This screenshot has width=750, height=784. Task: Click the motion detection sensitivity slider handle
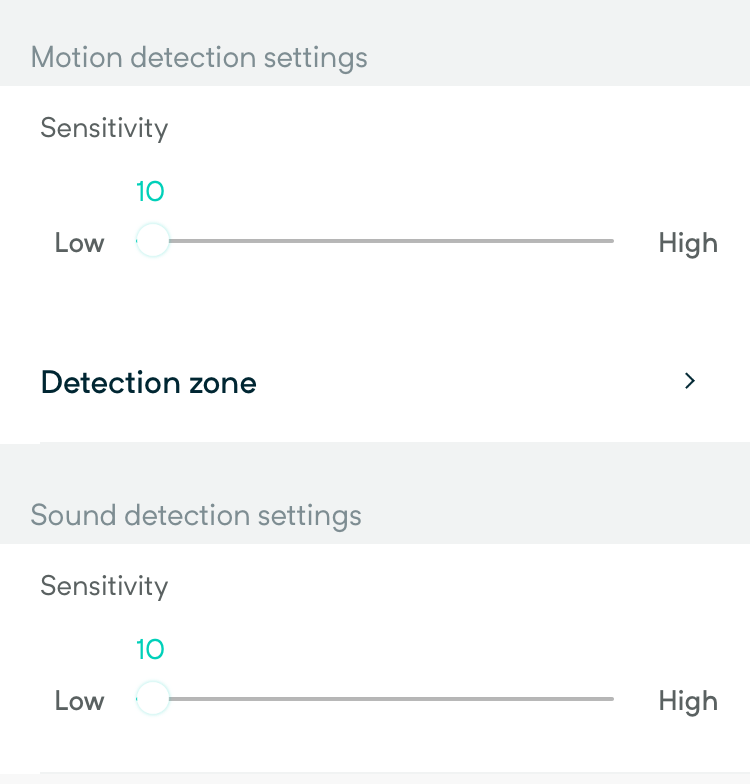tap(152, 241)
